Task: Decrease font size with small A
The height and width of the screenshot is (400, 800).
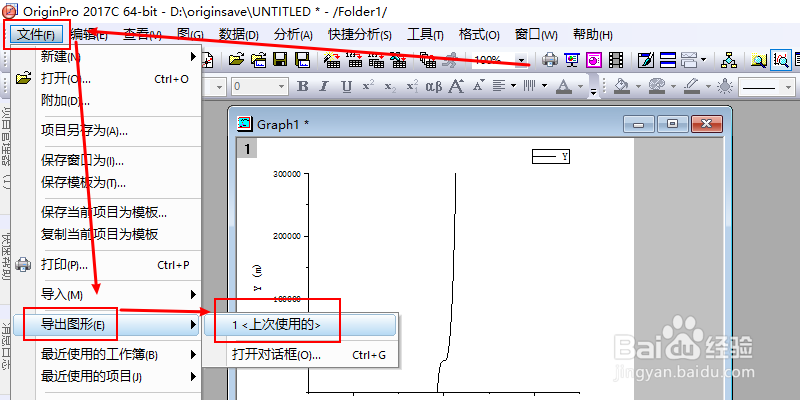Action: tap(479, 86)
